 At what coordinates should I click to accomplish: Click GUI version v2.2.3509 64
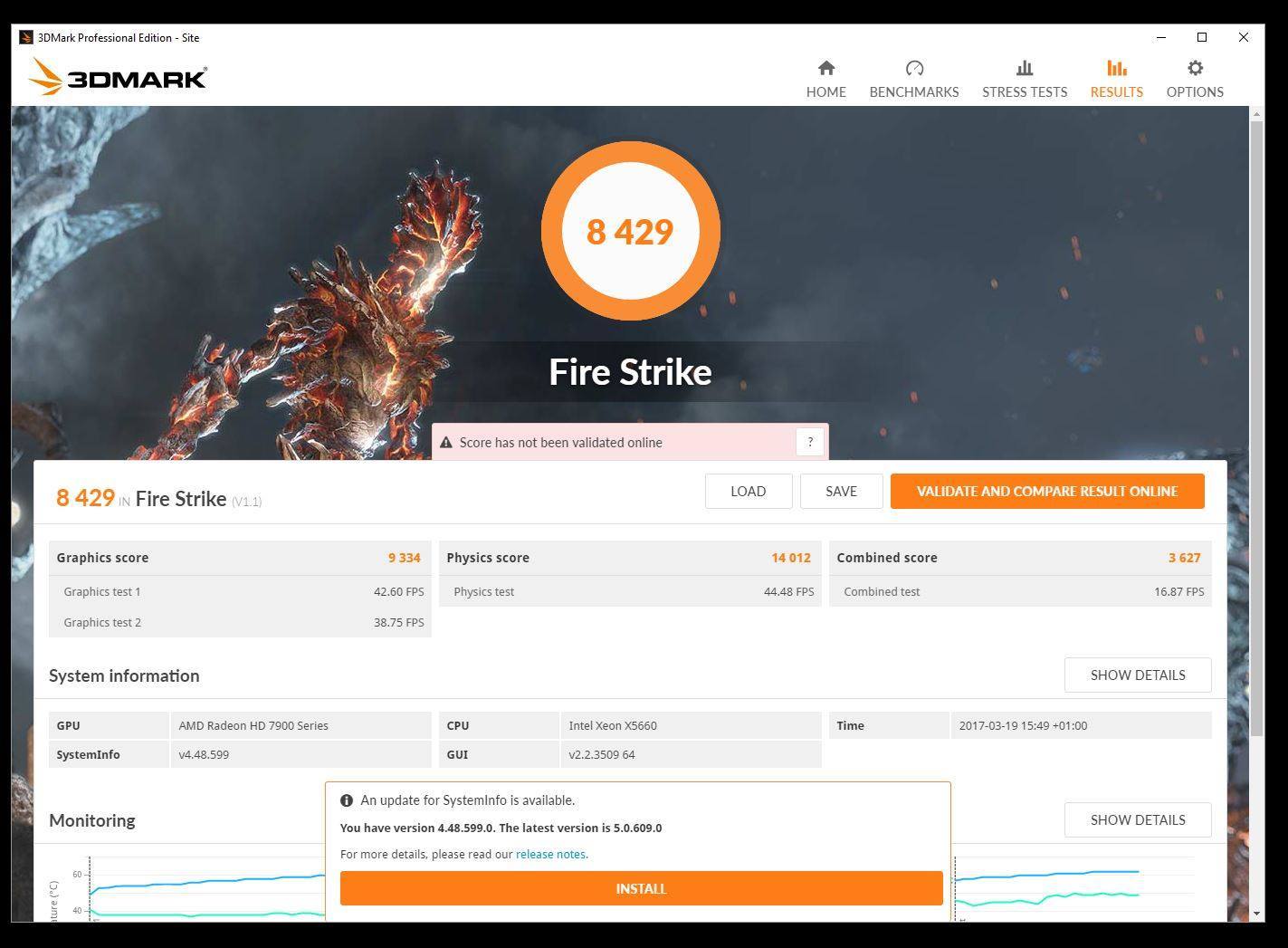602,754
